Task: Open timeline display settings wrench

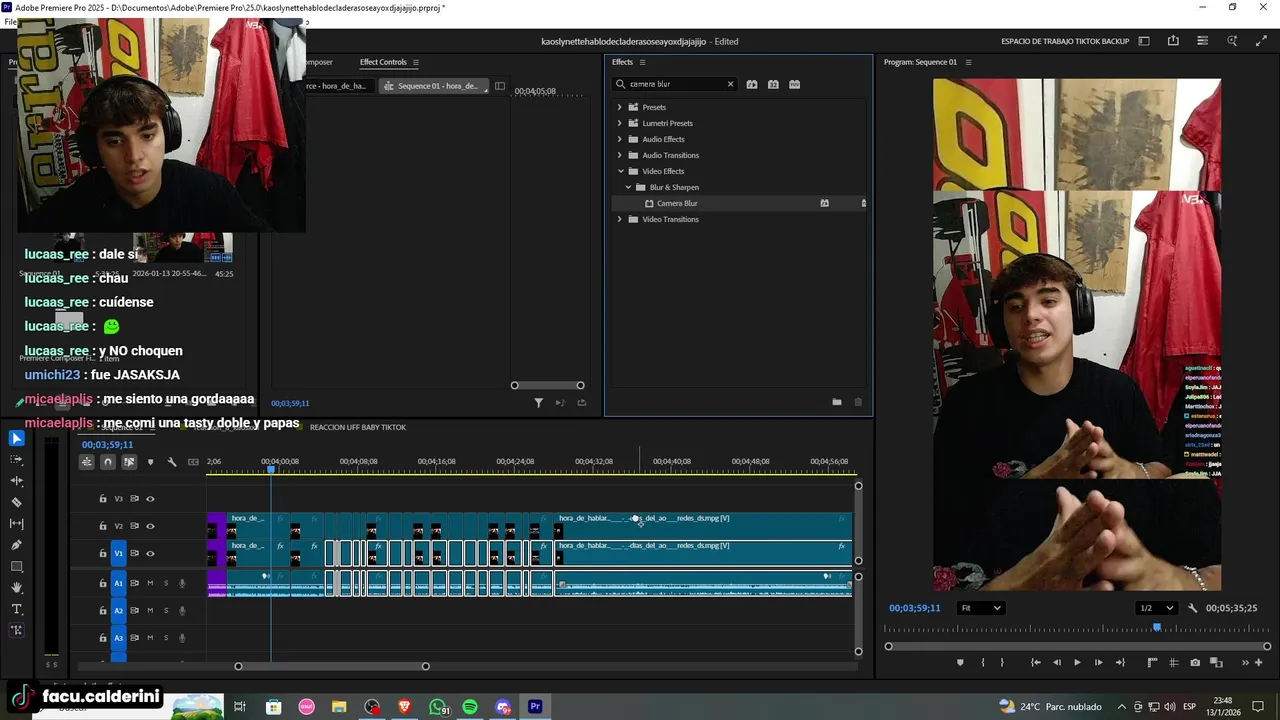Action: click(171, 462)
